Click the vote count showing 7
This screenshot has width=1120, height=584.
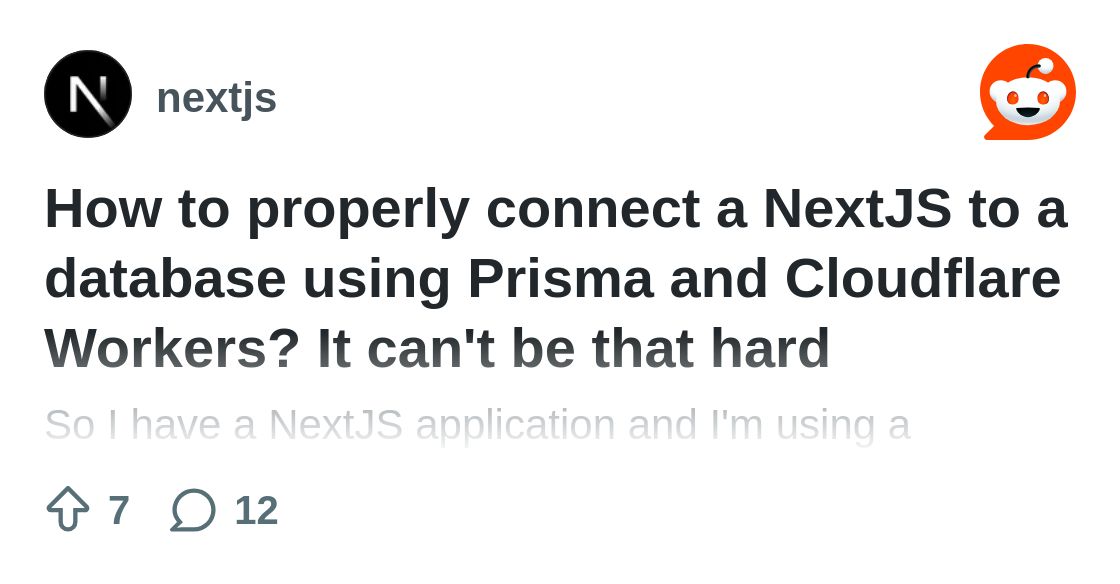click(119, 509)
